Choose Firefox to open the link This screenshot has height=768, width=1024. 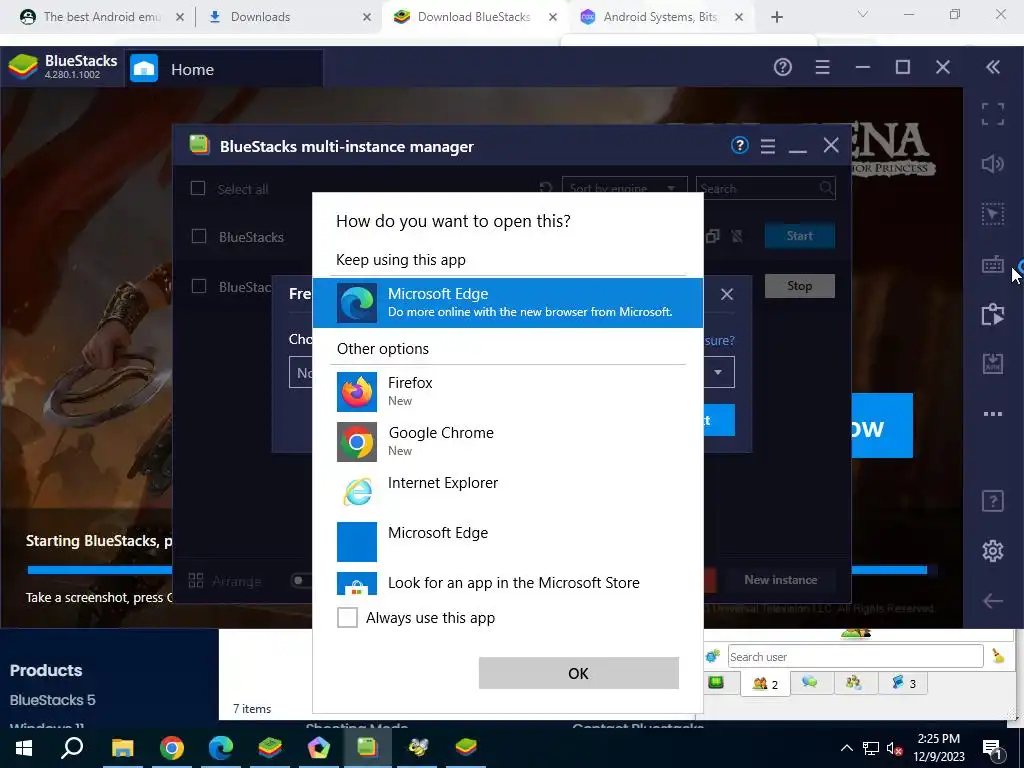click(507, 391)
